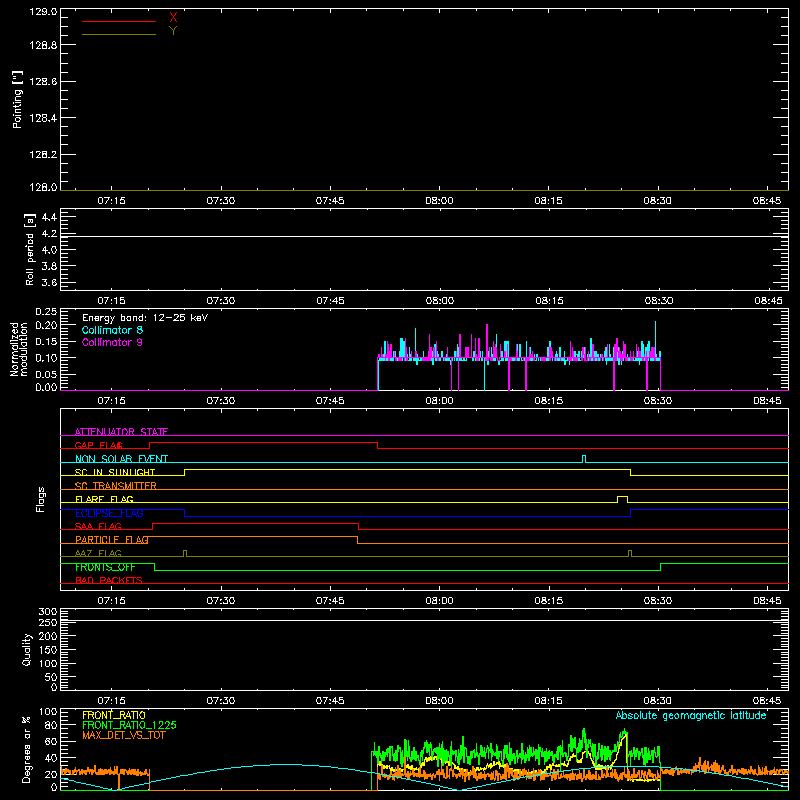The height and width of the screenshot is (800, 800).
Task: Click '08:15' label under modulation panel
Action: coord(548,401)
